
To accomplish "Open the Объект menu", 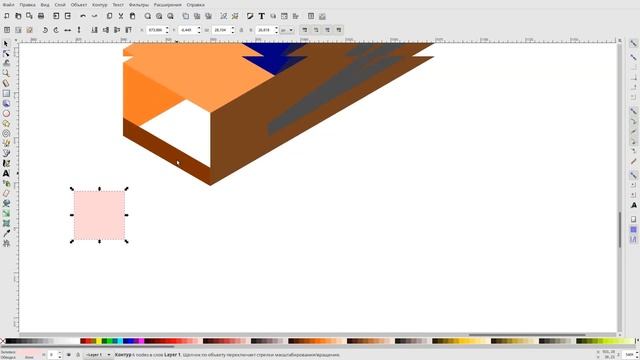I will click(x=79, y=5).
